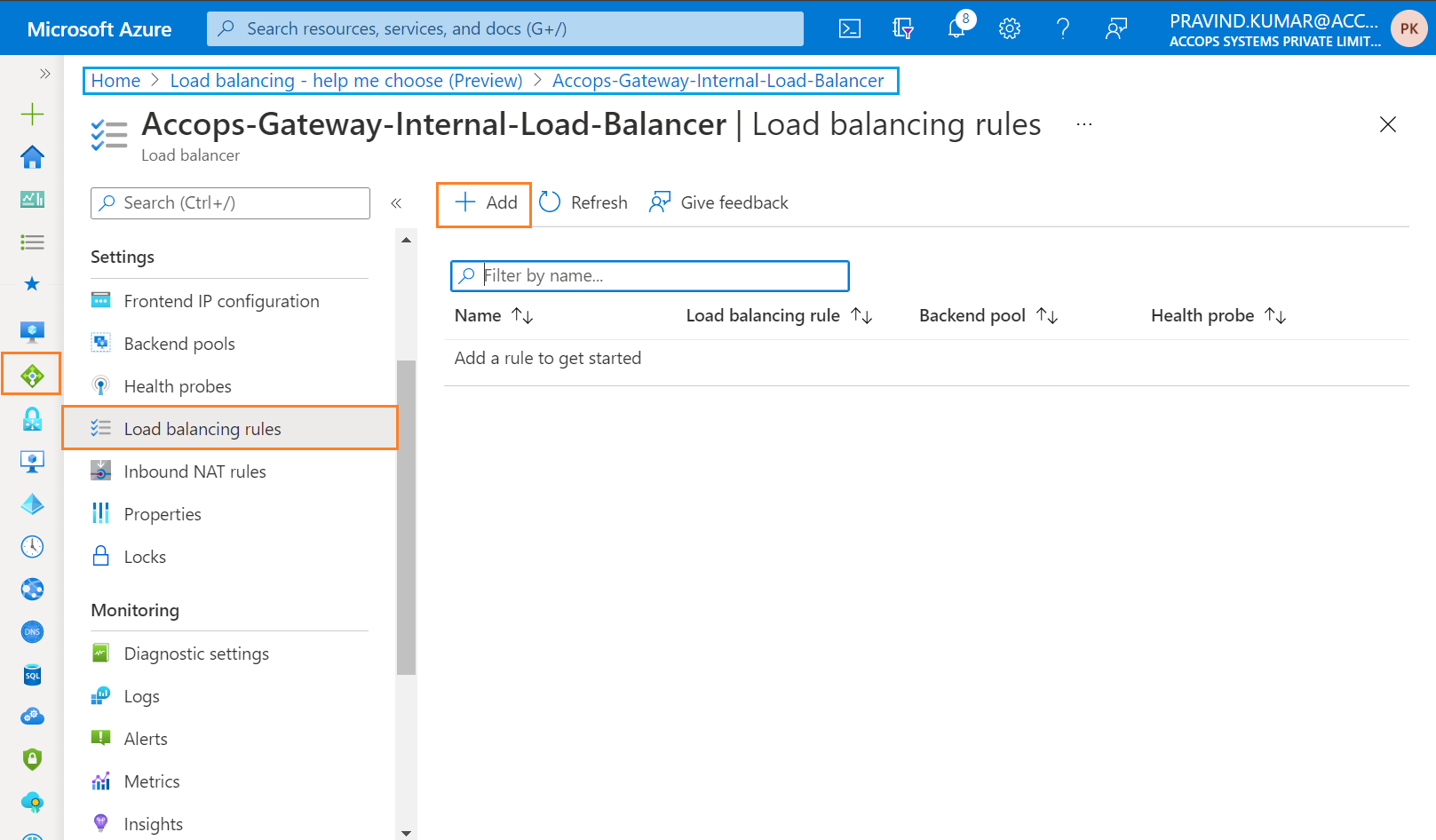The image size is (1436, 840).
Task: Open Frontend IP configuration menu item
Action: (x=229, y=301)
